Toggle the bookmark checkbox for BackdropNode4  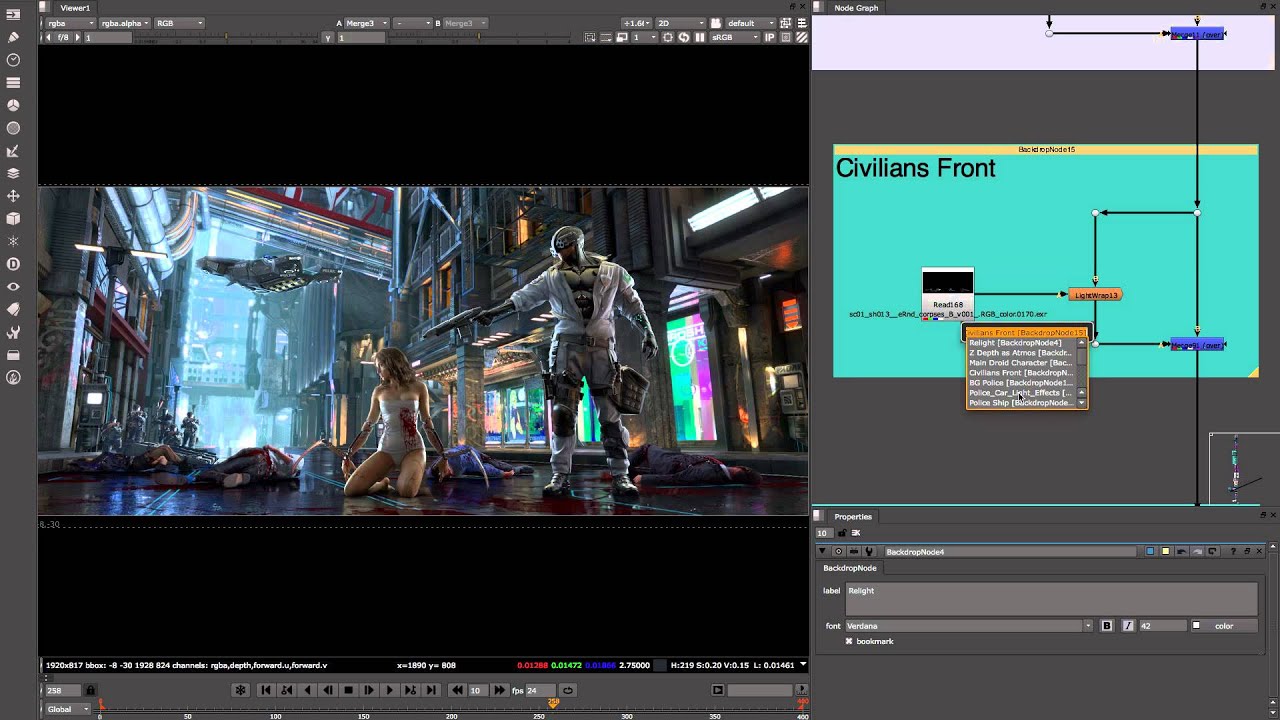coord(849,641)
